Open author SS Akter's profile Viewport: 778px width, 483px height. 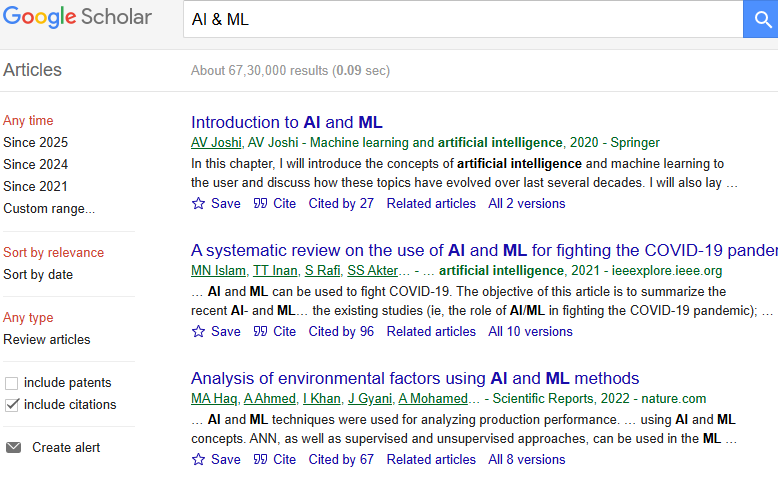pyautogui.click(x=373, y=271)
